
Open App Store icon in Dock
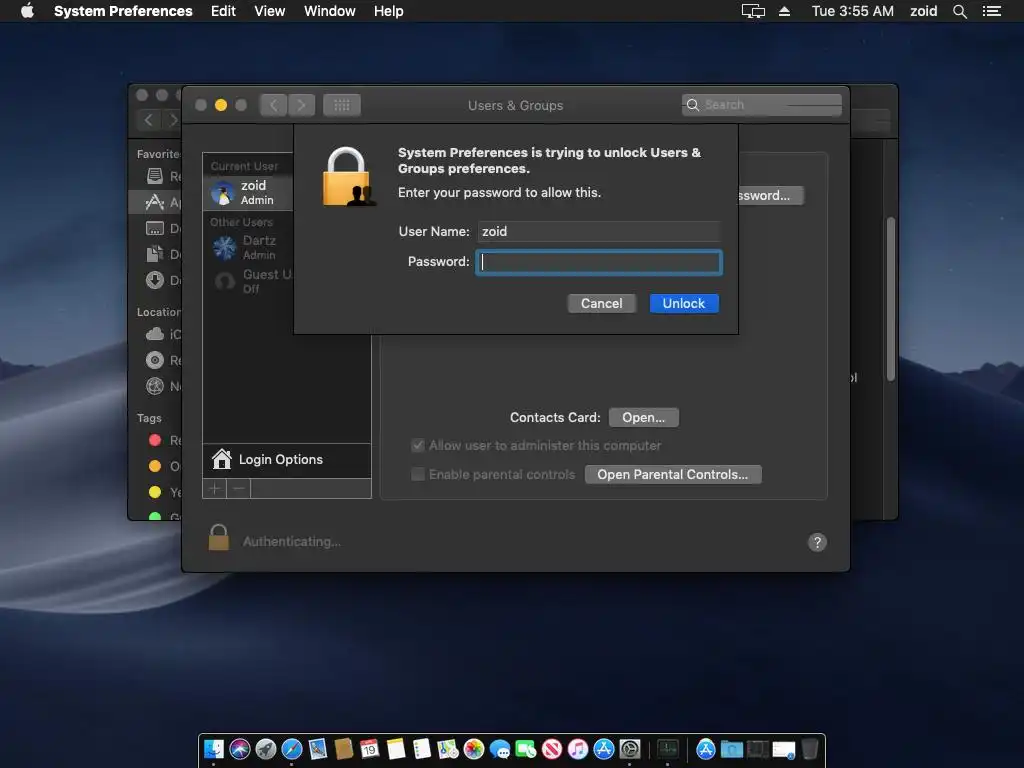604,749
